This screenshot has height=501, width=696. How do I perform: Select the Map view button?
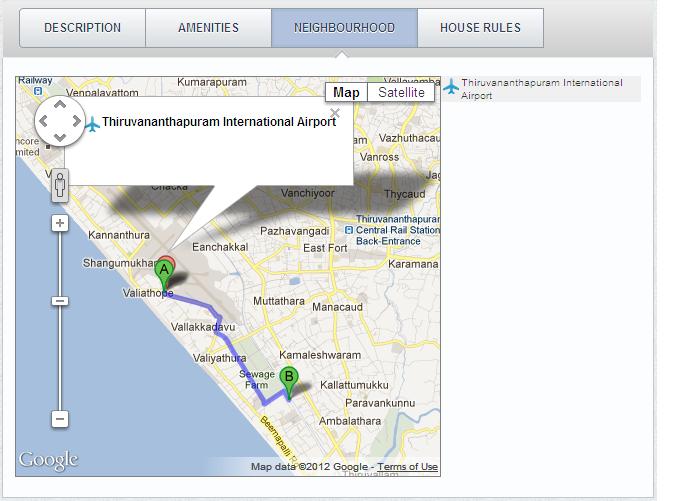pos(346,92)
